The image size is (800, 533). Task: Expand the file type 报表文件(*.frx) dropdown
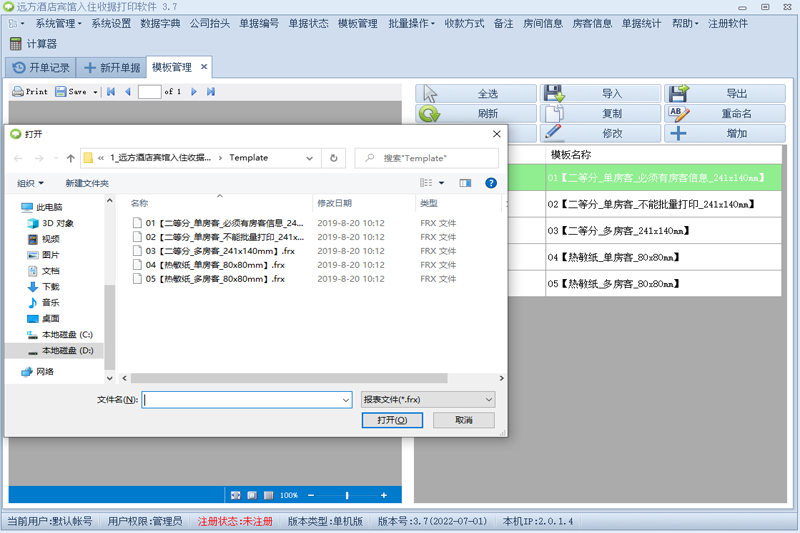pos(427,399)
